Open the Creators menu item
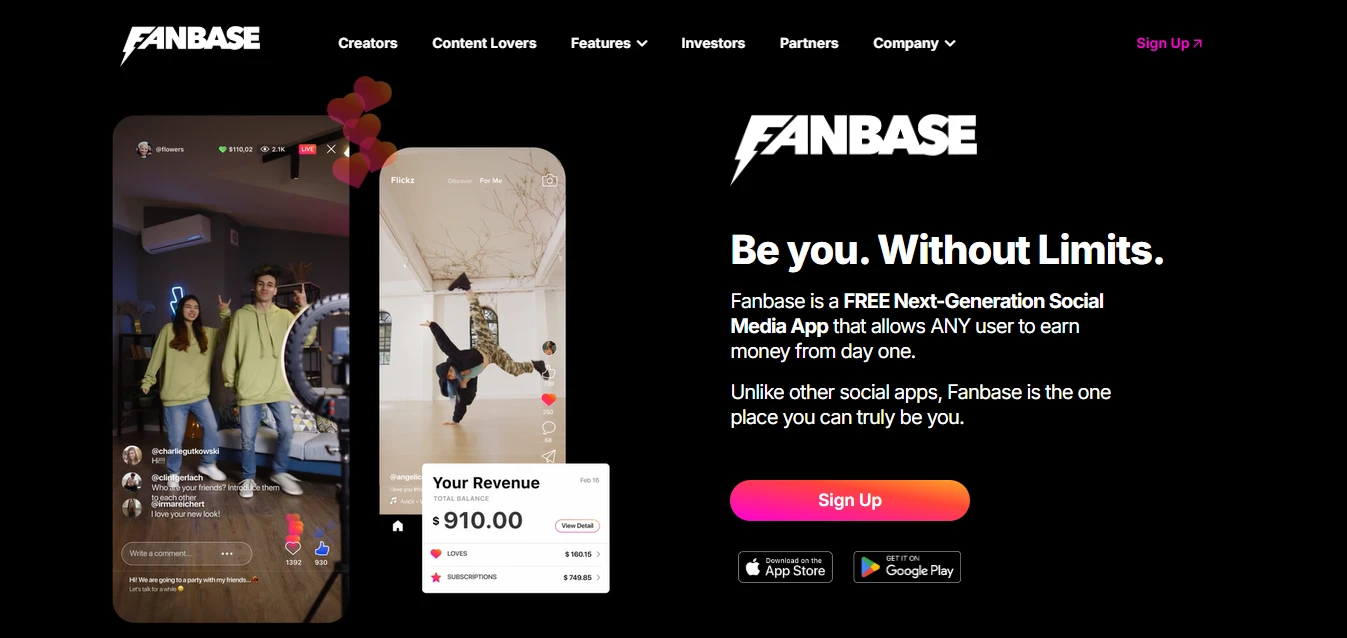1347x638 pixels. pos(368,43)
